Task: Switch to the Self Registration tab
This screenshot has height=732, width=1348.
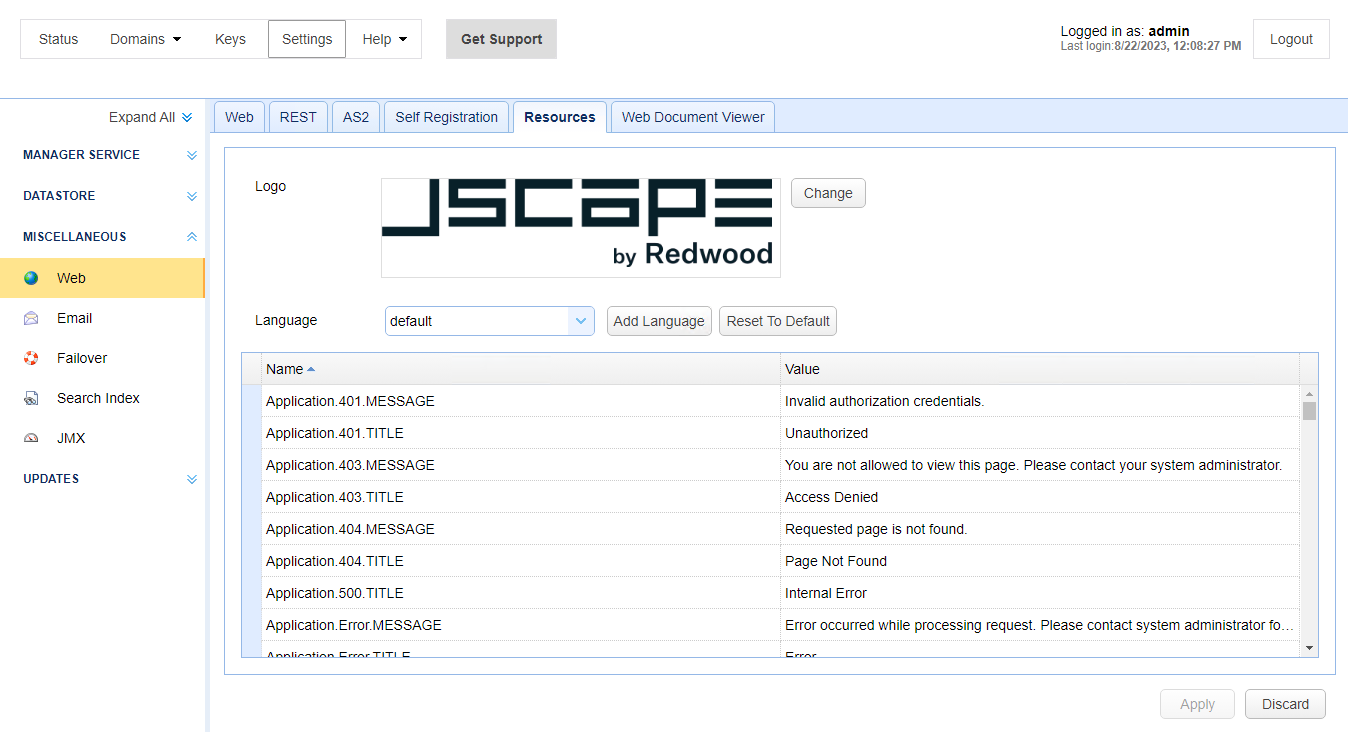Action: coord(446,117)
